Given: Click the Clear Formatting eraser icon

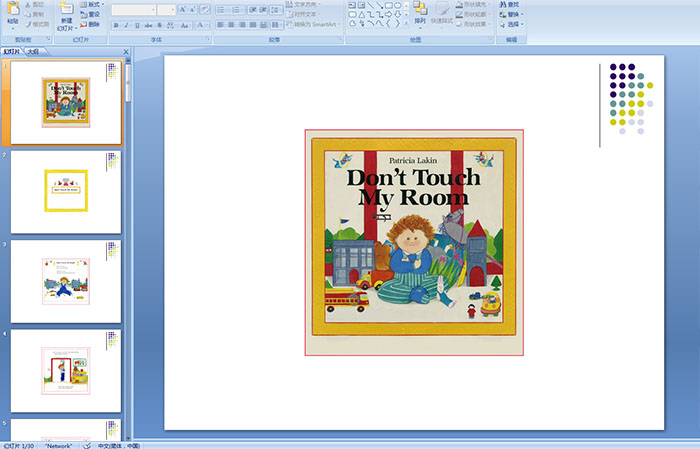Looking at the screenshot, I should tap(204, 9).
